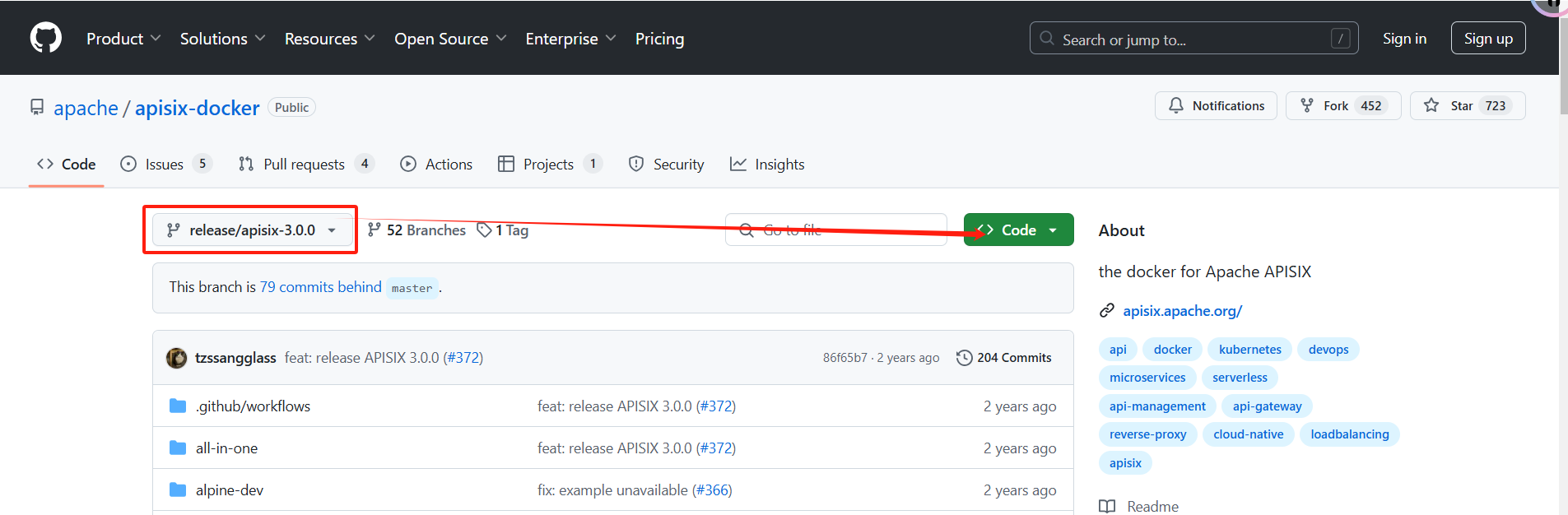1568x515 pixels.
Task: Select the Code tab
Action: [x=67, y=165]
